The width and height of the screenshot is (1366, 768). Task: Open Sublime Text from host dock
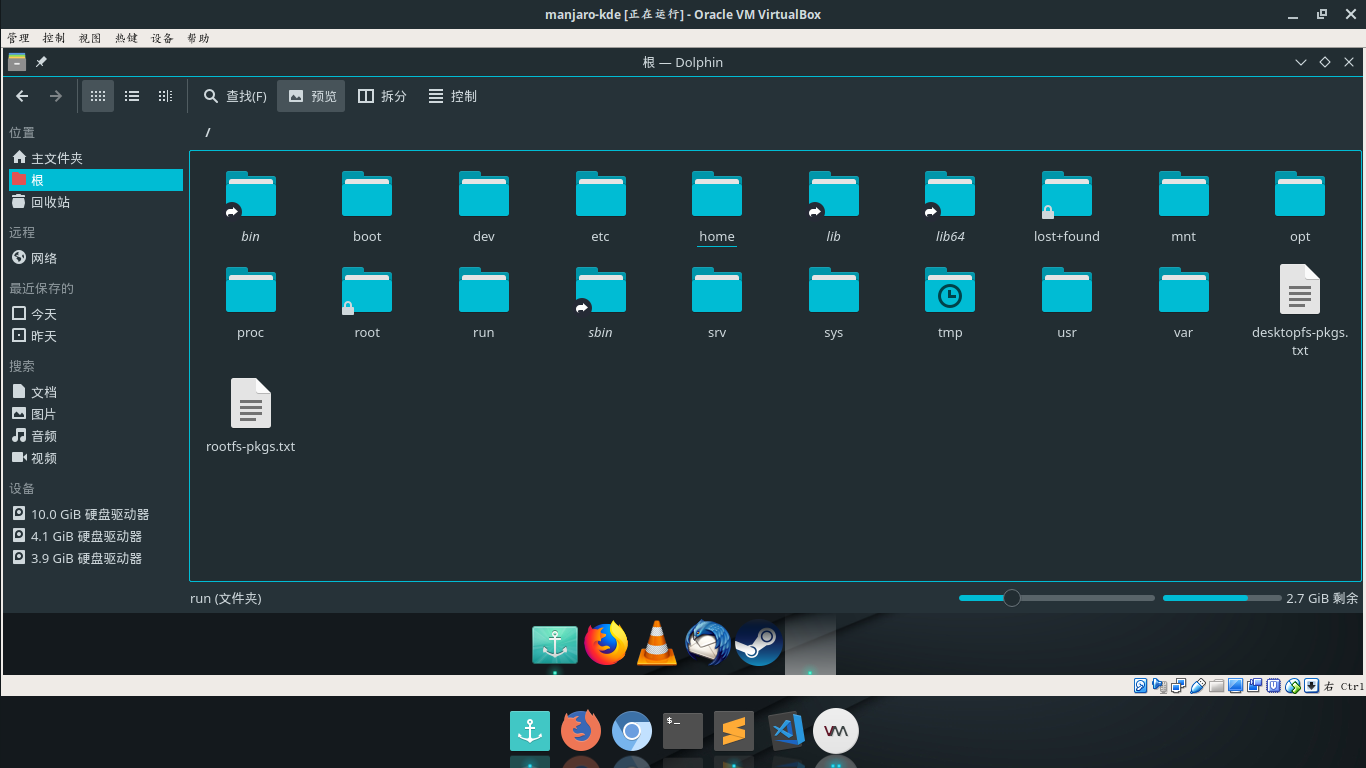click(x=734, y=731)
